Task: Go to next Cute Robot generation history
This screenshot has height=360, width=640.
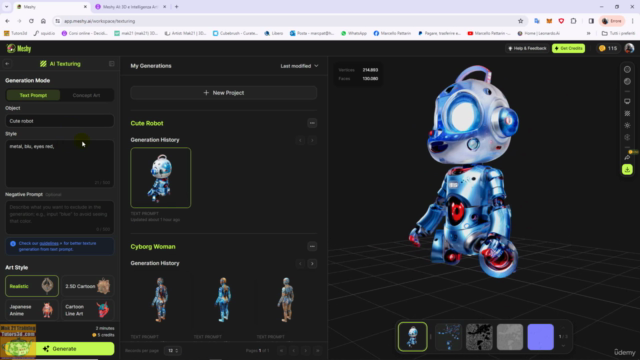Action: 312,140
